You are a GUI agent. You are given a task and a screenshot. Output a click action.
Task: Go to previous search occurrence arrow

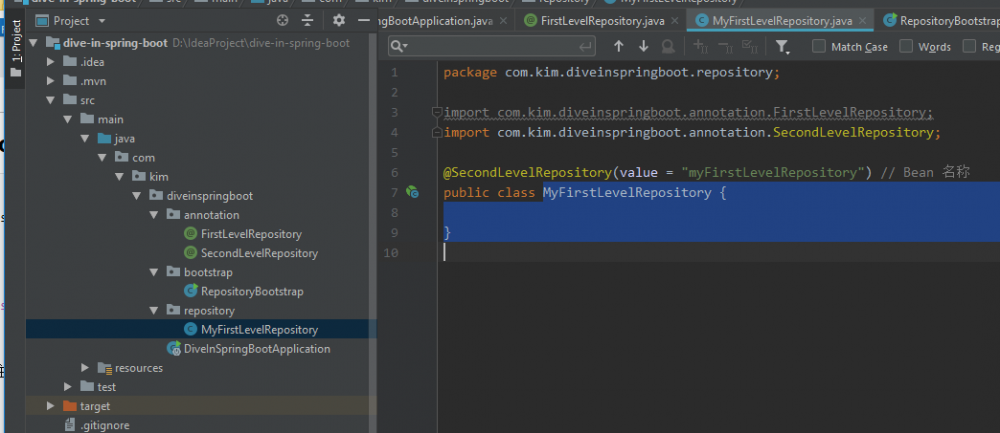click(618, 46)
